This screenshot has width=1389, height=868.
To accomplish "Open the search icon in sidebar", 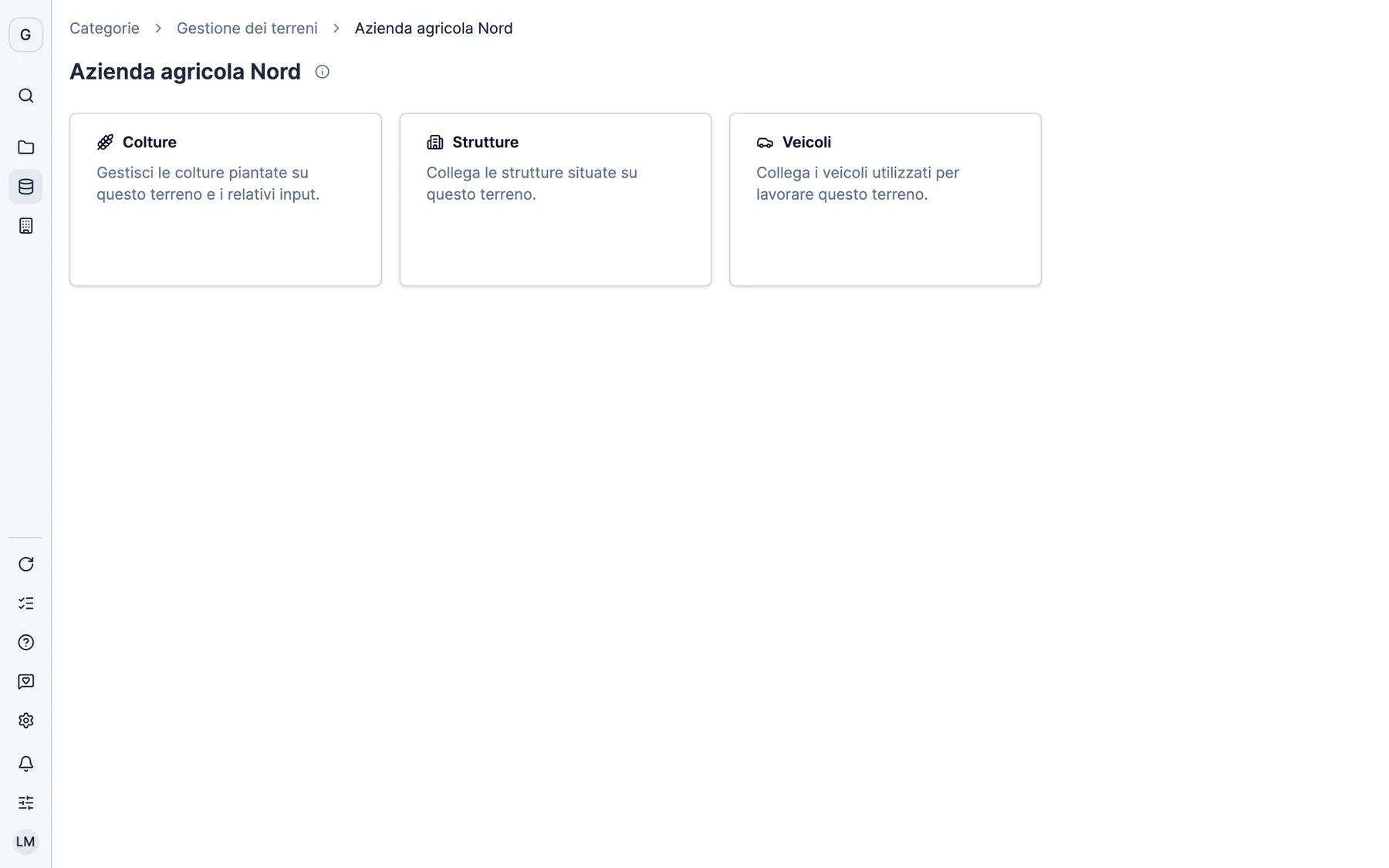I will click(x=25, y=96).
